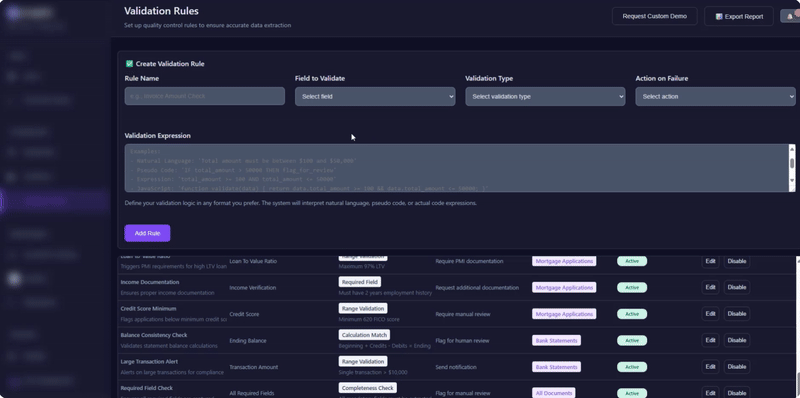Click the Completeness Check validation type chip
The width and height of the screenshot is (800, 398).
click(x=367, y=388)
